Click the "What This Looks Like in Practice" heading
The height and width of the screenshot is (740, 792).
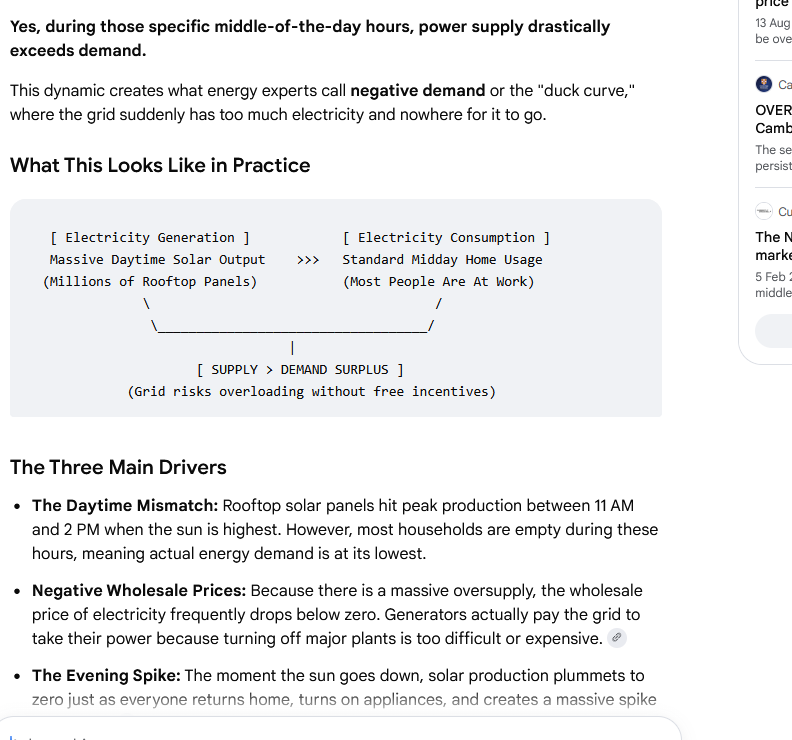160,165
